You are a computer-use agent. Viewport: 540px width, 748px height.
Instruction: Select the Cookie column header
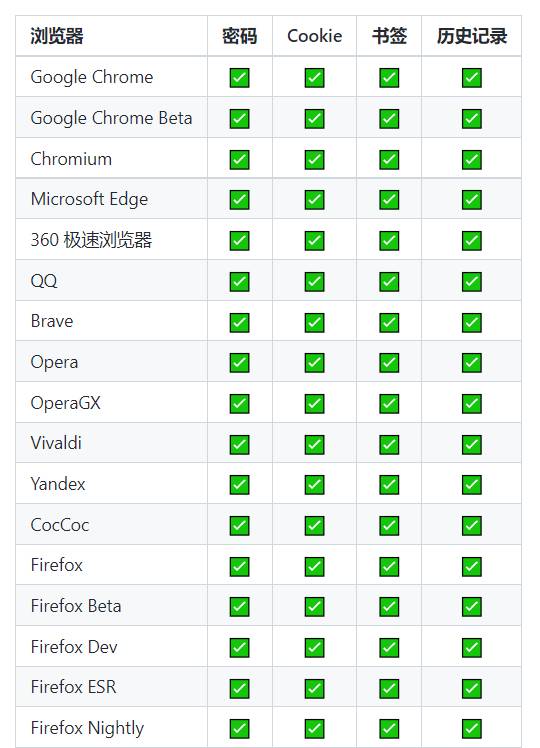point(315,36)
